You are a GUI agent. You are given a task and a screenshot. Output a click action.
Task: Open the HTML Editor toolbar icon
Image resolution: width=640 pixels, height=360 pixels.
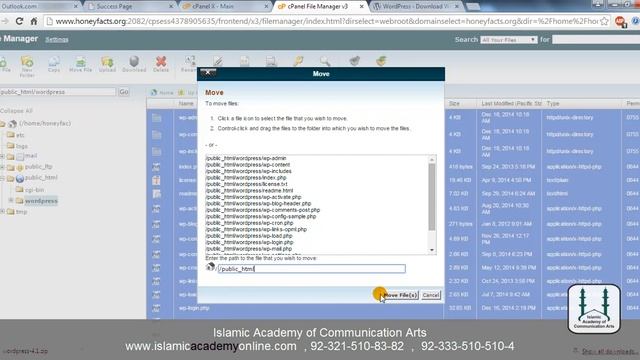click(x=271, y=61)
